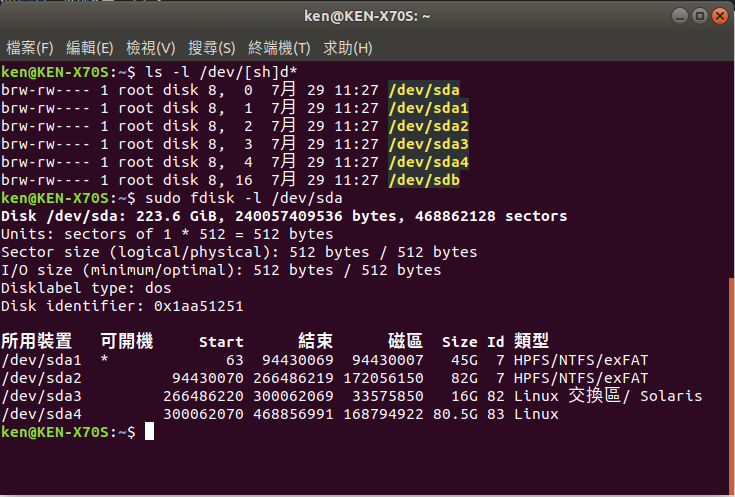The image size is (735, 497).
Task: Click the 'Units: sectors of 1 * 512' line
Action: [x=167, y=234]
